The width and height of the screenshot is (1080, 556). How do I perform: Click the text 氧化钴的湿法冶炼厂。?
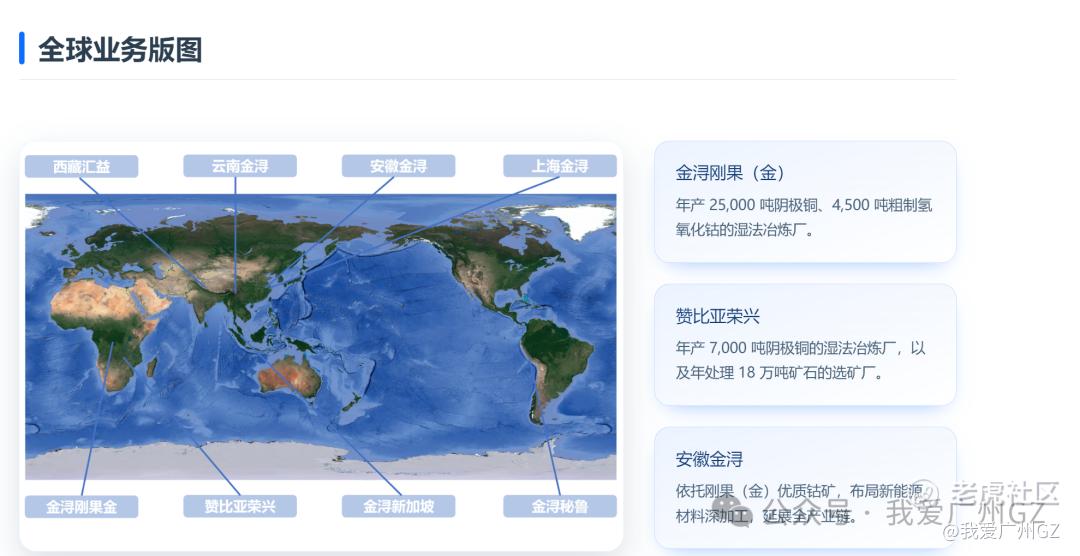(745, 230)
